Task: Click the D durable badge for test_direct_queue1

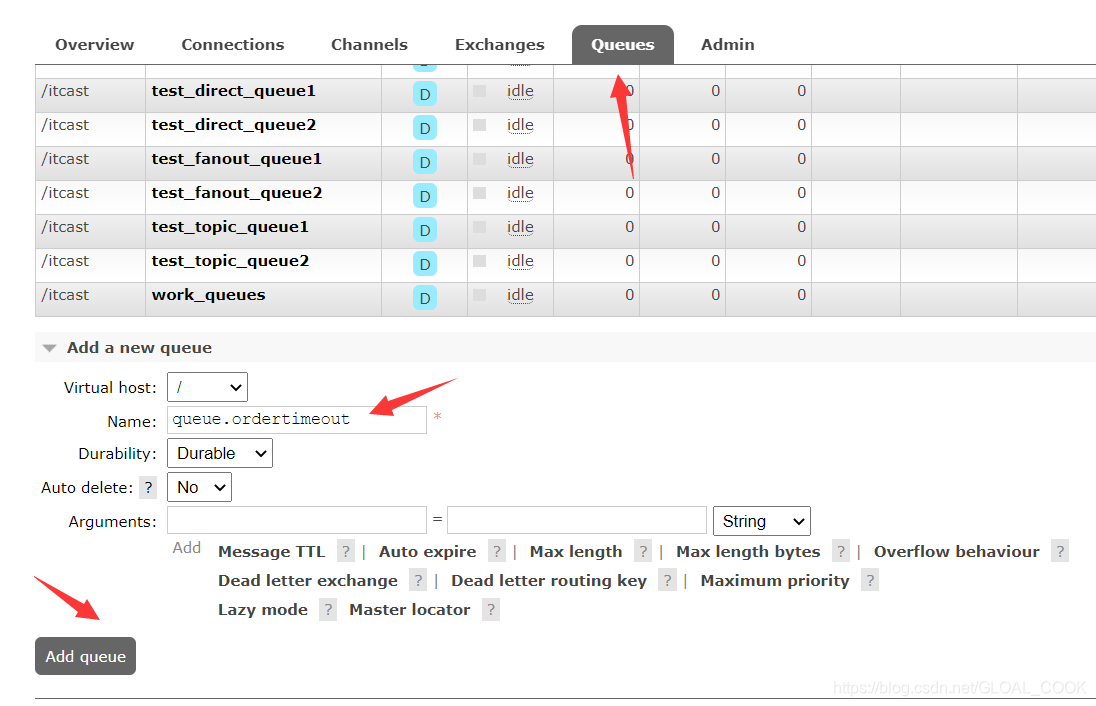Action: [x=424, y=94]
